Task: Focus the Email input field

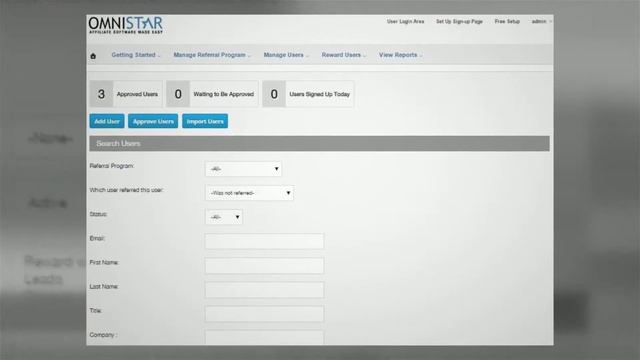Action: [264, 241]
